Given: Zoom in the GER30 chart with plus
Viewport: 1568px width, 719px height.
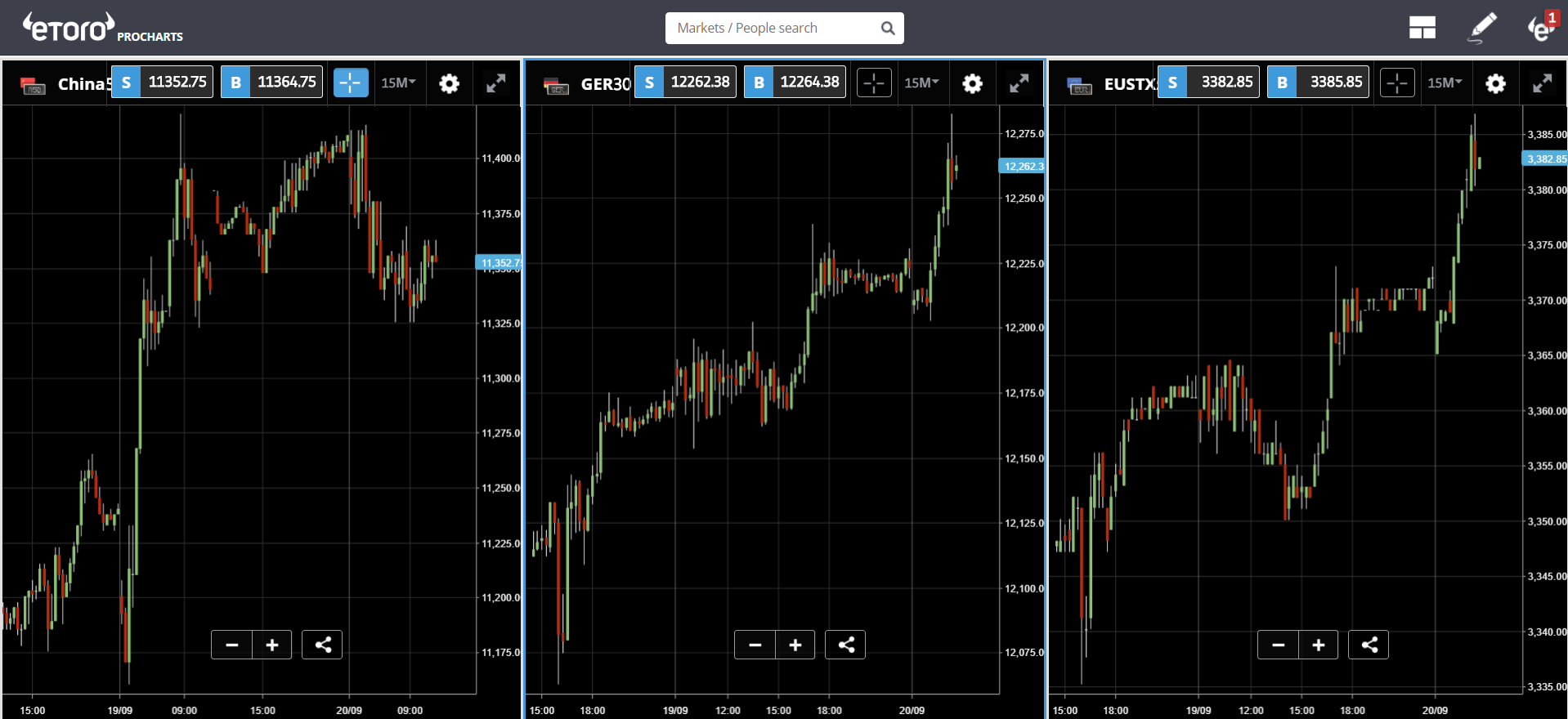Looking at the screenshot, I should pyautogui.click(x=795, y=645).
